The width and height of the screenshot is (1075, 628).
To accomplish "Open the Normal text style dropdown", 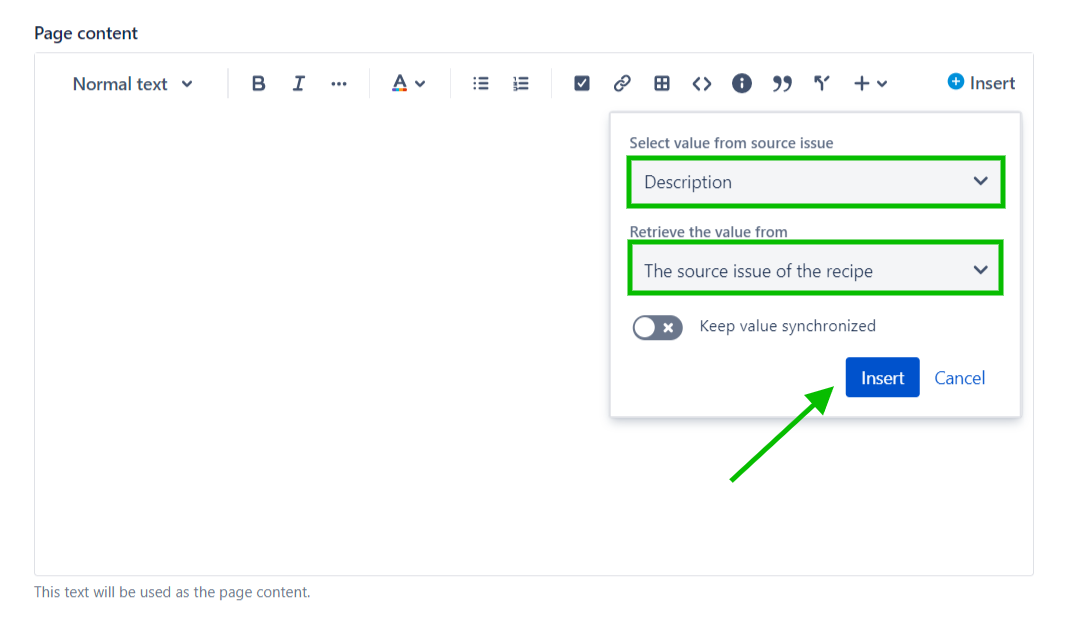I will point(132,84).
